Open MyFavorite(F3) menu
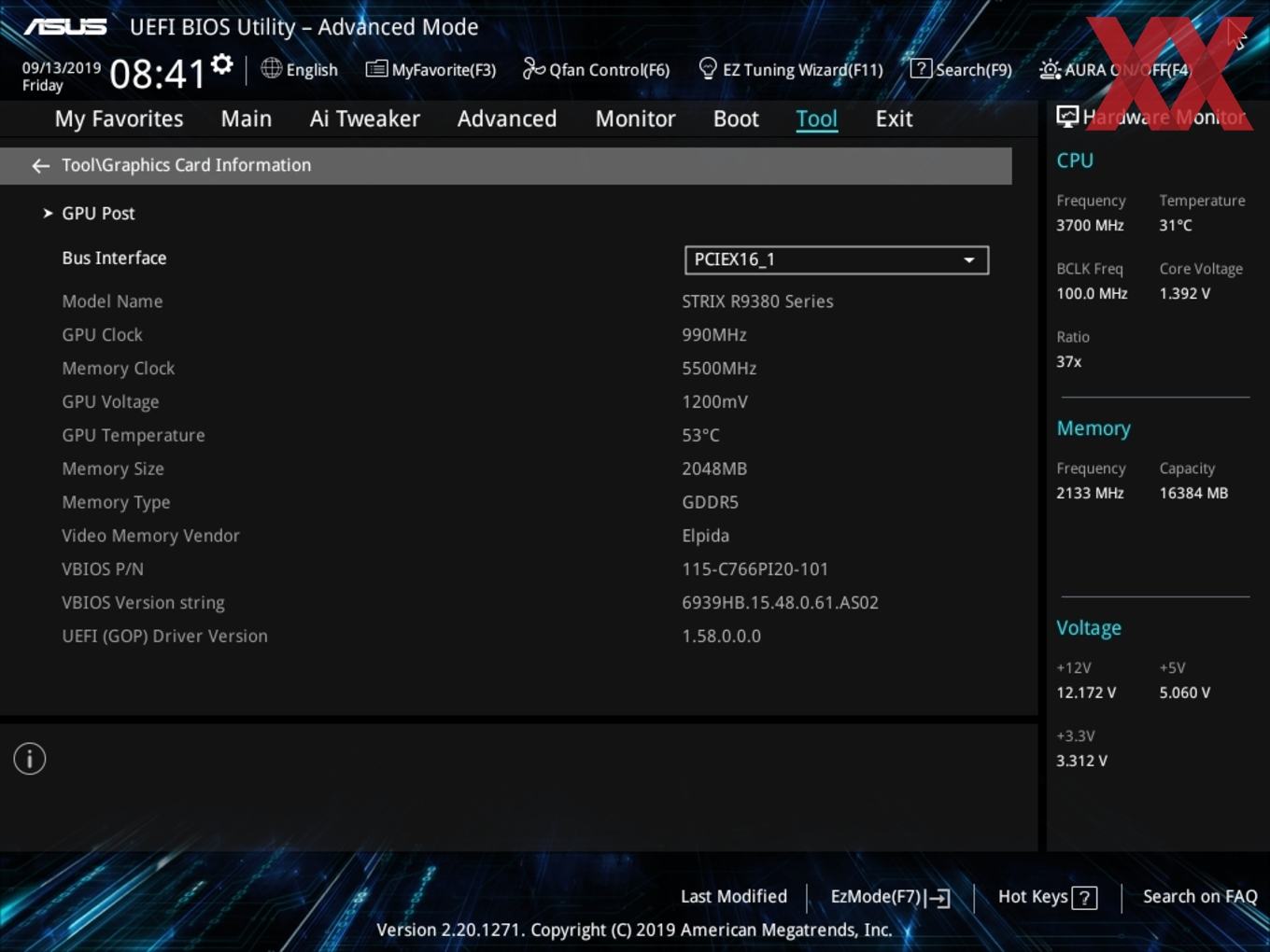Image resolution: width=1270 pixels, height=952 pixels. click(444, 70)
